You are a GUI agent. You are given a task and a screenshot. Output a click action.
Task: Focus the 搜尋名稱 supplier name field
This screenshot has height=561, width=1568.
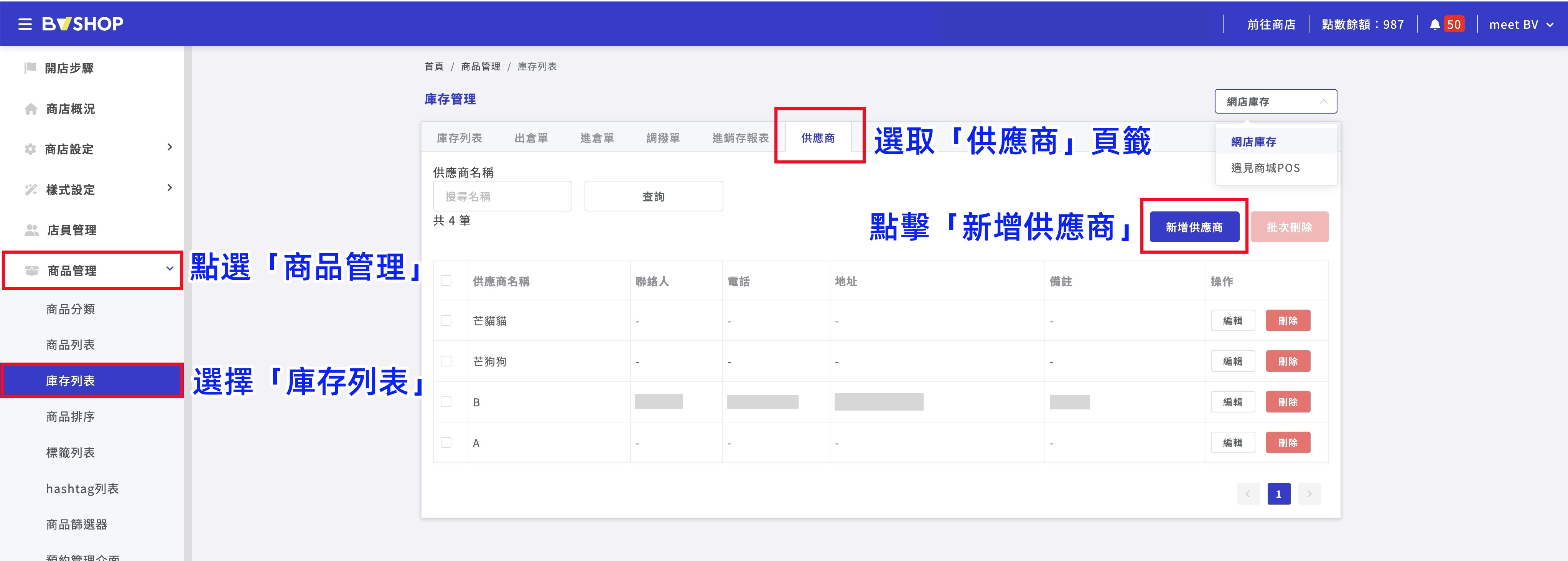click(503, 196)
